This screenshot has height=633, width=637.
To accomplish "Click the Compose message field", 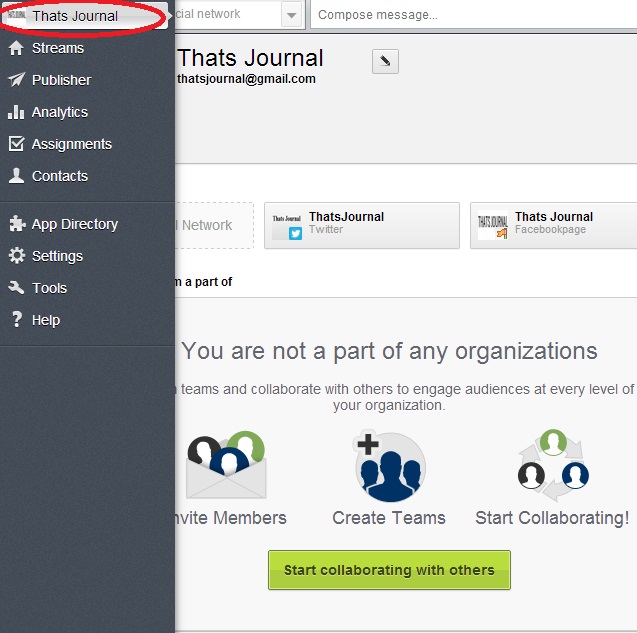I will pos(474,15).
